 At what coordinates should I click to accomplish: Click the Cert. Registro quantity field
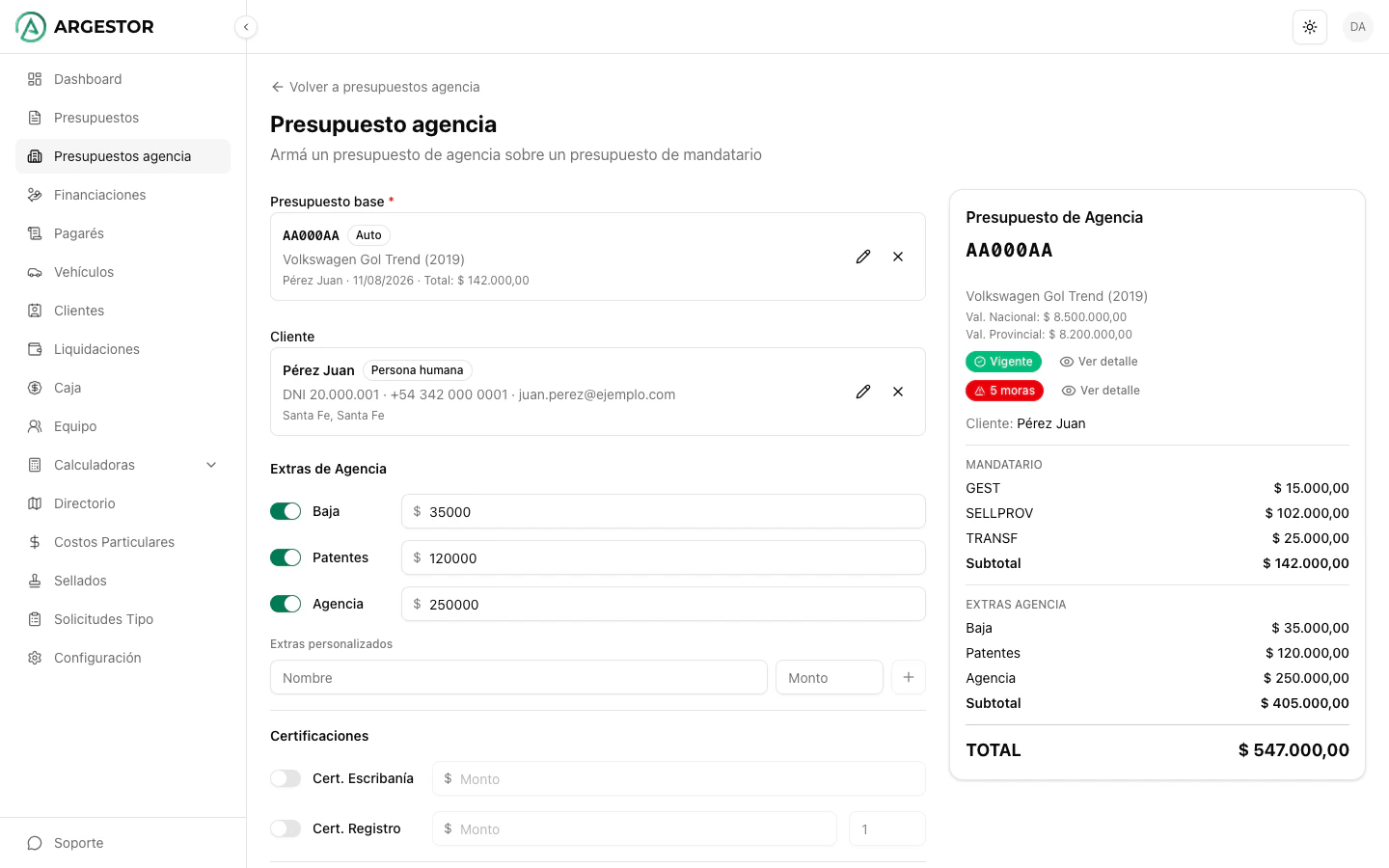tap(887, 828)
